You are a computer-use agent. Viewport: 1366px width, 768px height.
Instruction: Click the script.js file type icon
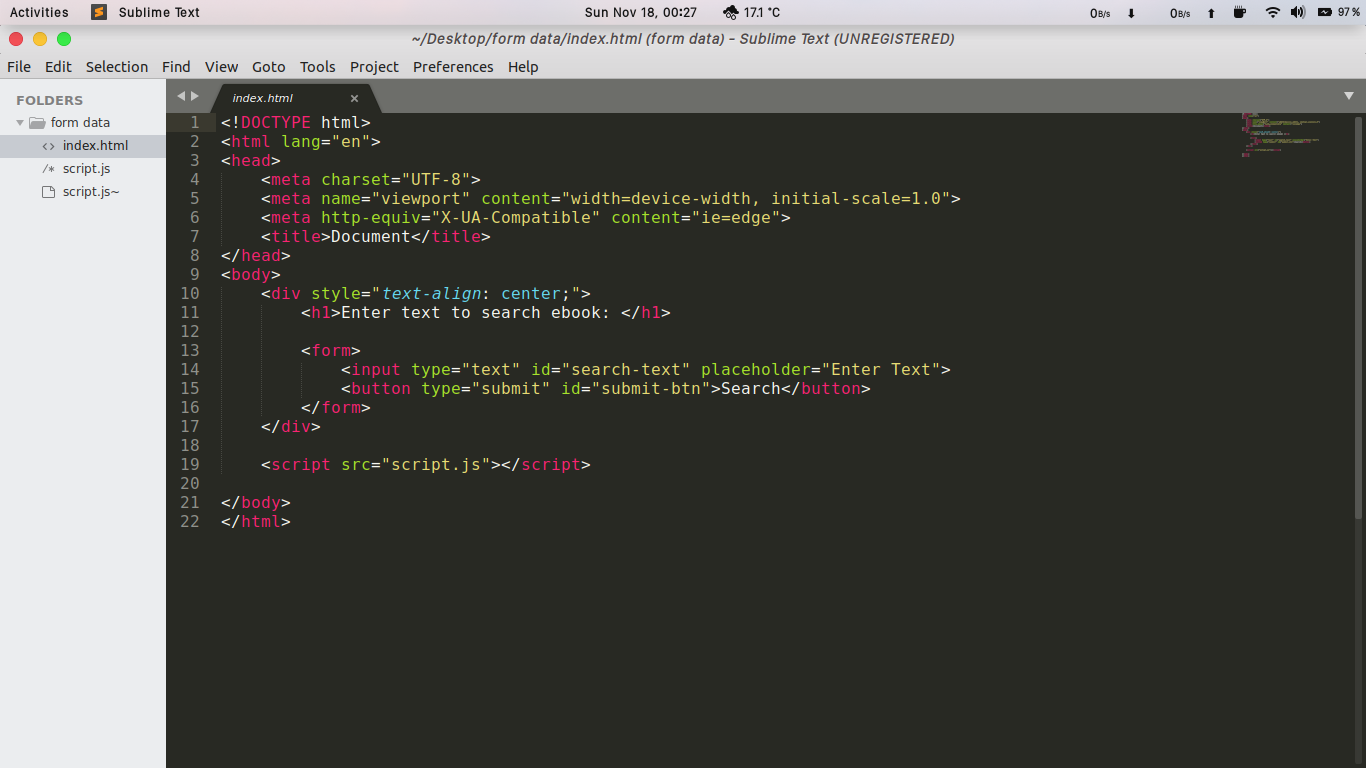pos(48,169)
